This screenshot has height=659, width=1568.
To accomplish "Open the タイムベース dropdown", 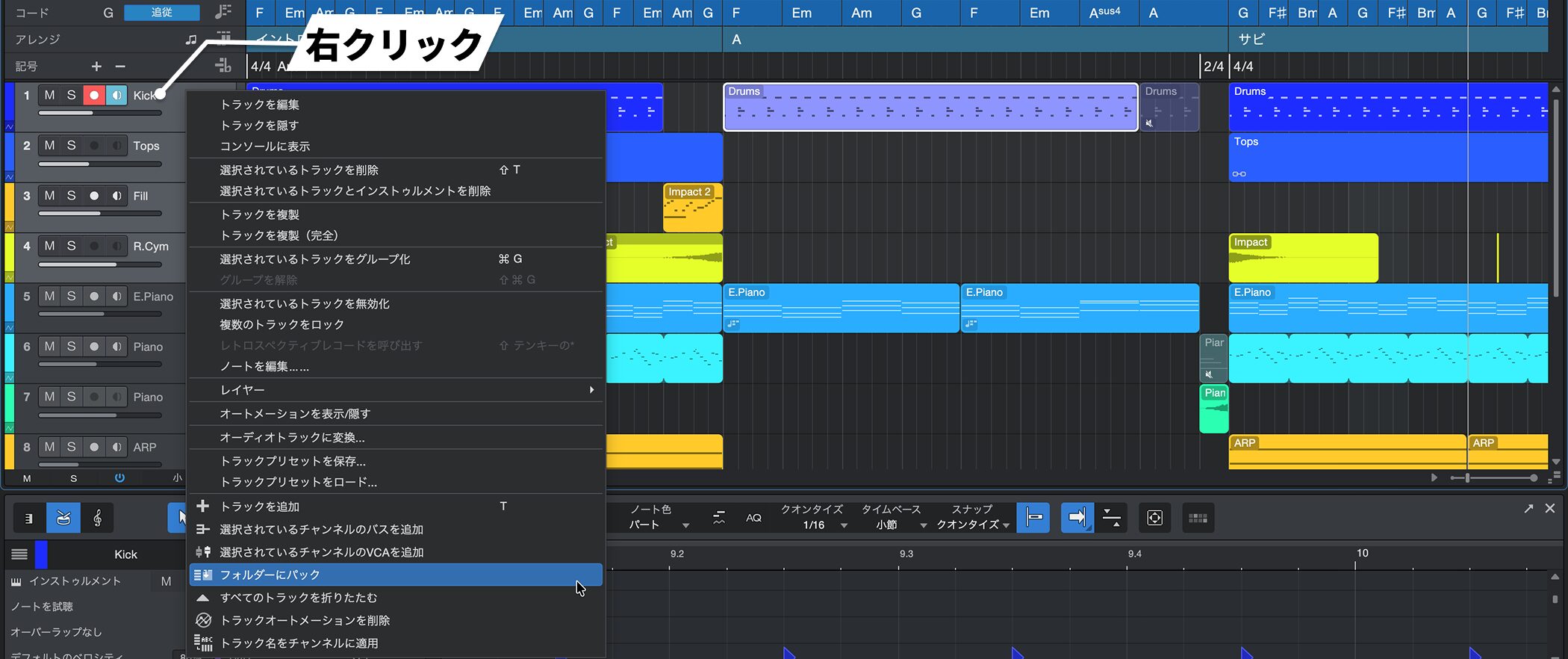I will pos(892,525).
